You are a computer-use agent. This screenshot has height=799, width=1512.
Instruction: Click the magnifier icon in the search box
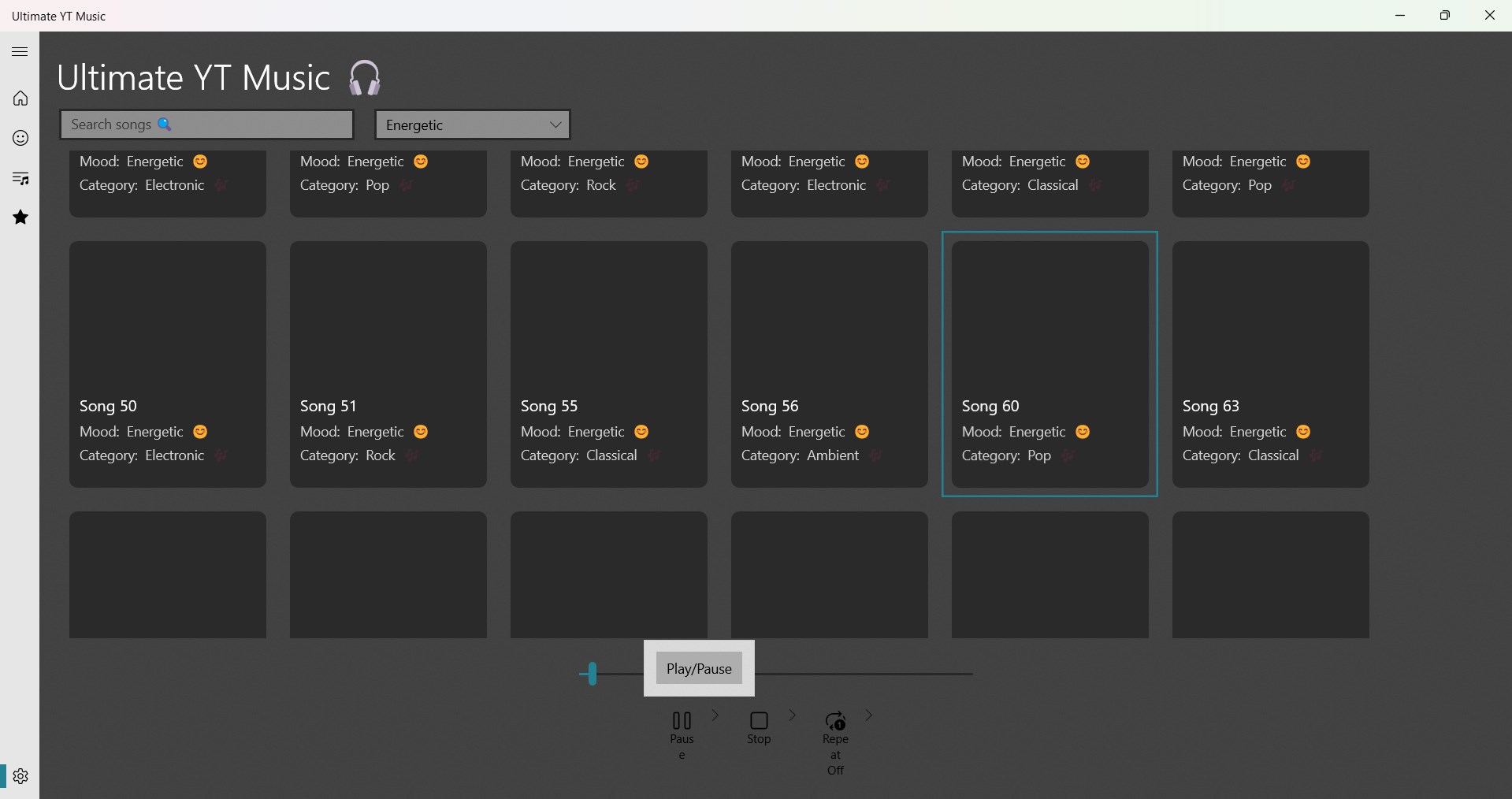165,124
